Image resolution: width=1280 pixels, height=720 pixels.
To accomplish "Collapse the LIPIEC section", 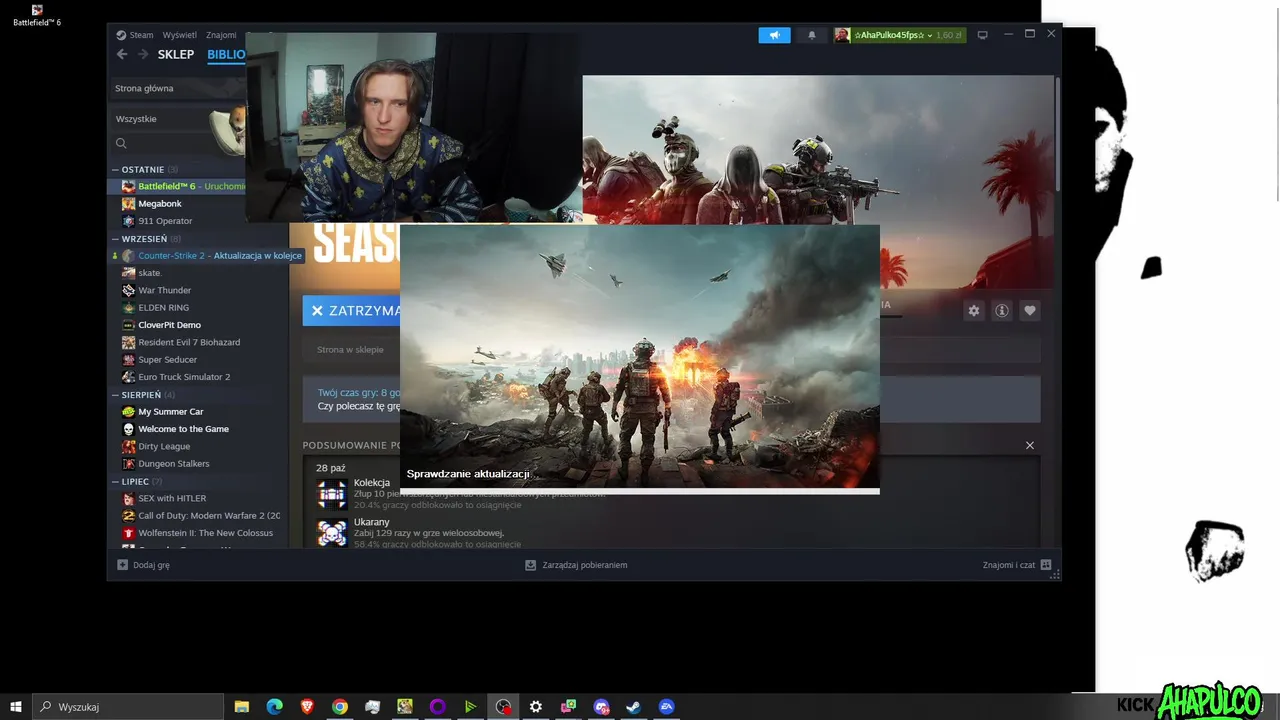I will (137, 481).
